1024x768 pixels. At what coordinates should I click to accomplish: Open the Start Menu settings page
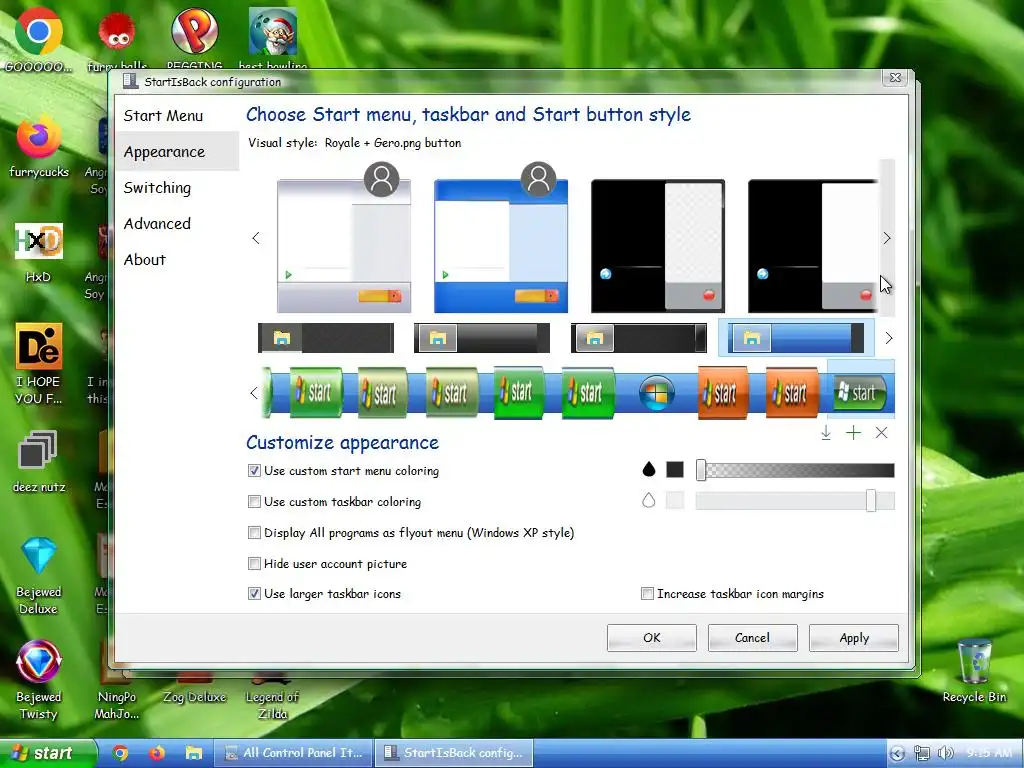[163, 116]
